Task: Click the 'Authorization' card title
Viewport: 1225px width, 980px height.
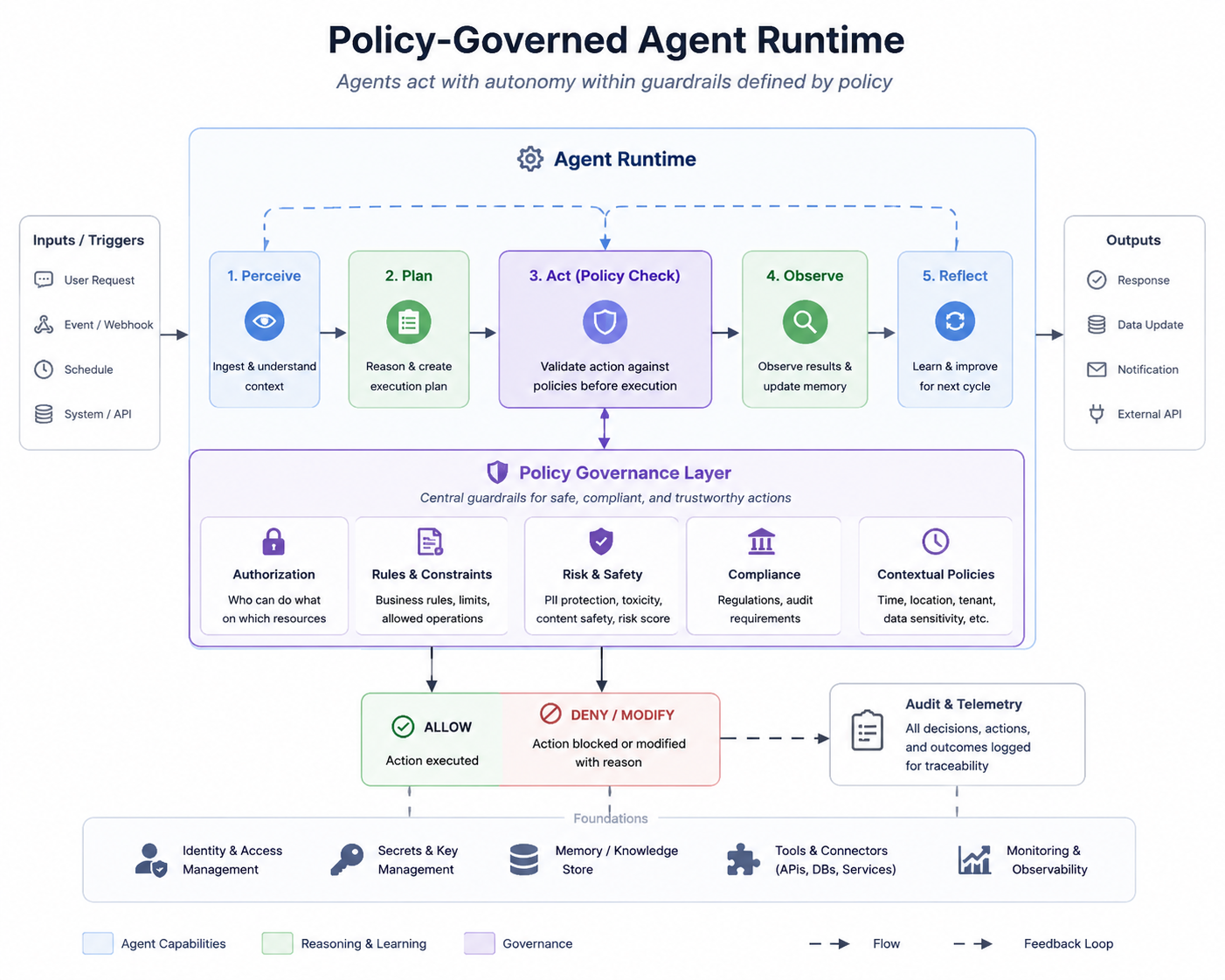Action: 273,575
